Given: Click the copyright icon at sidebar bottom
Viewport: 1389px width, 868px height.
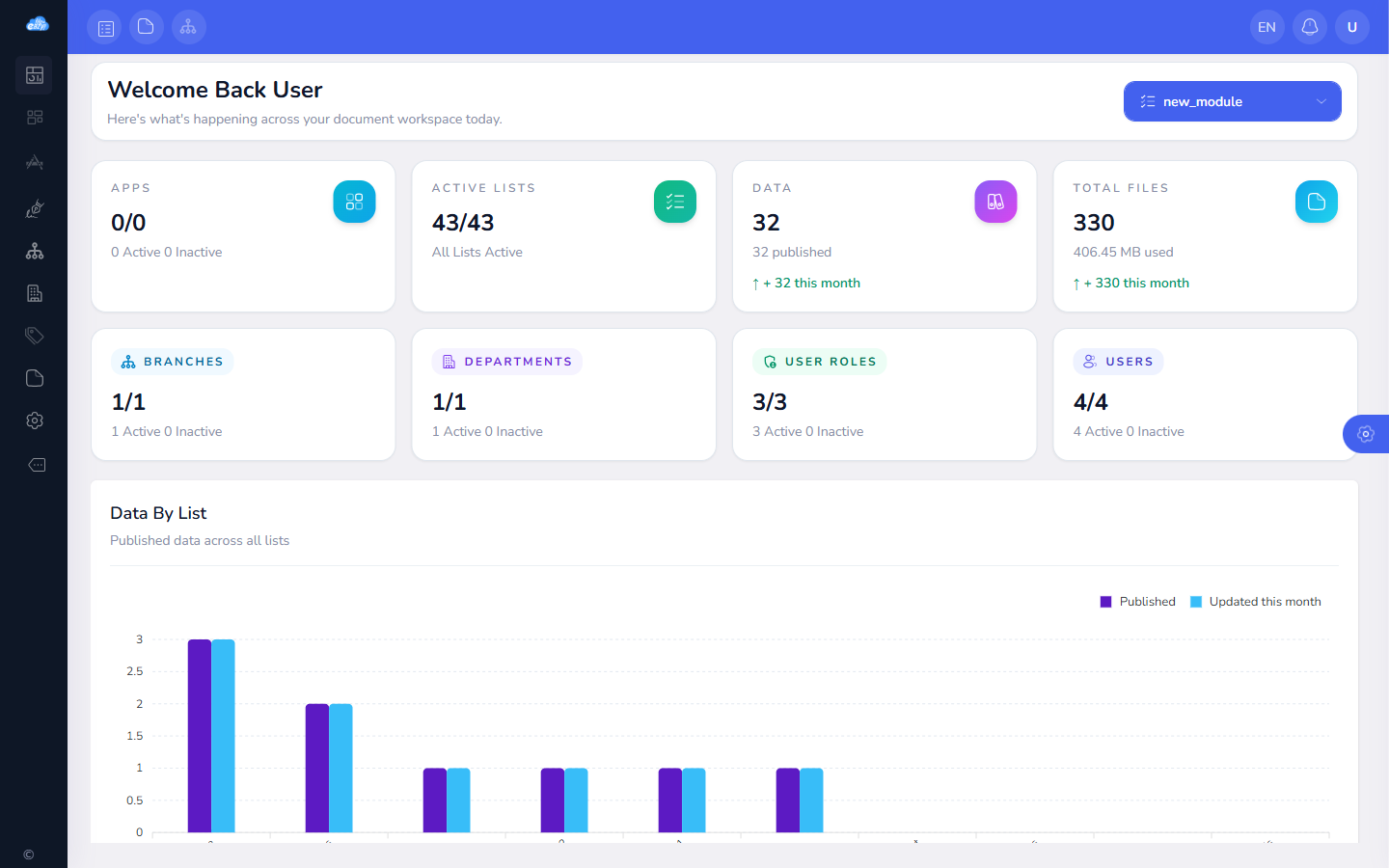Looking at the screenshot, I should click(29, 854).
